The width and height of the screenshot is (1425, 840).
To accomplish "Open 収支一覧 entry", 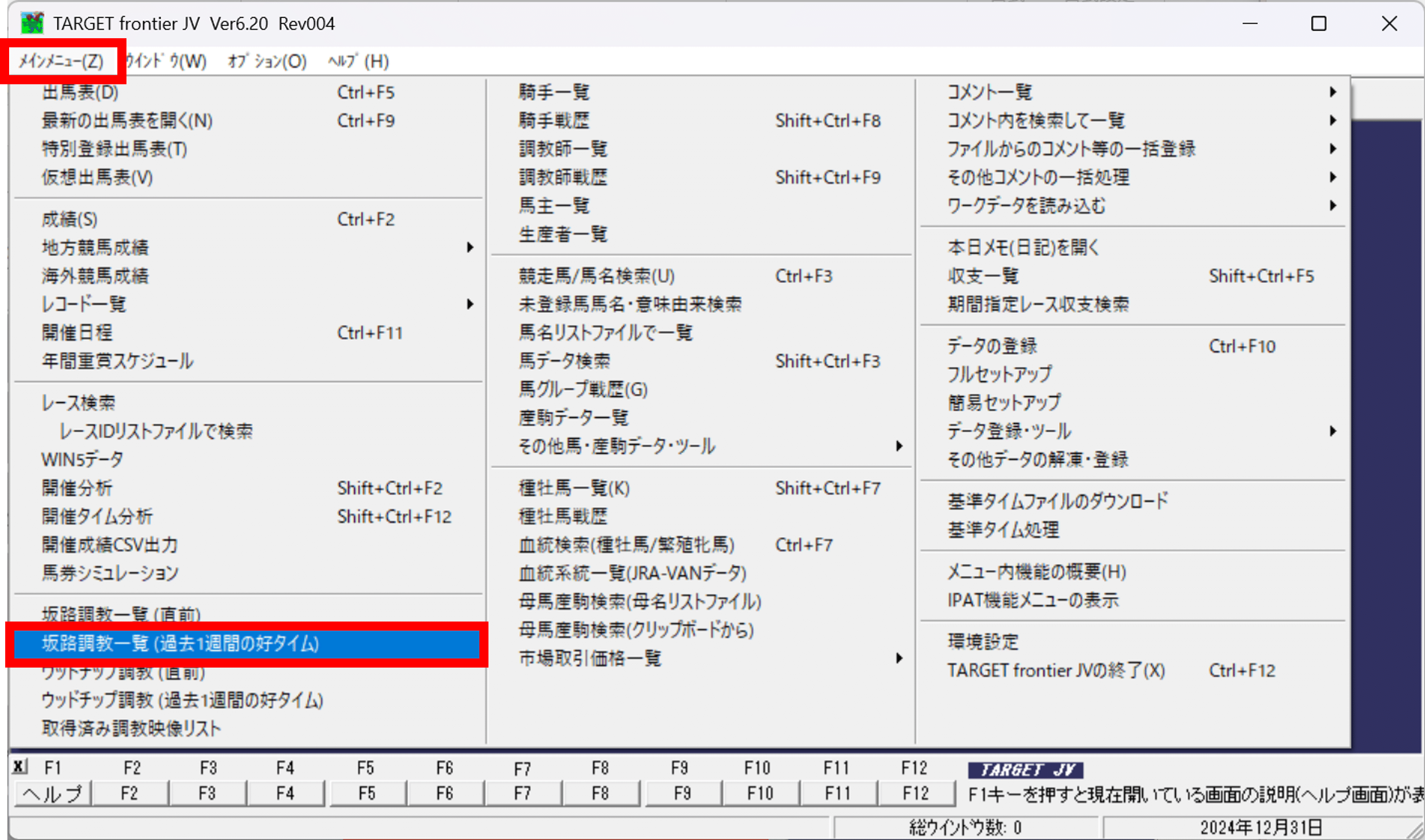I will [1133, 276].
